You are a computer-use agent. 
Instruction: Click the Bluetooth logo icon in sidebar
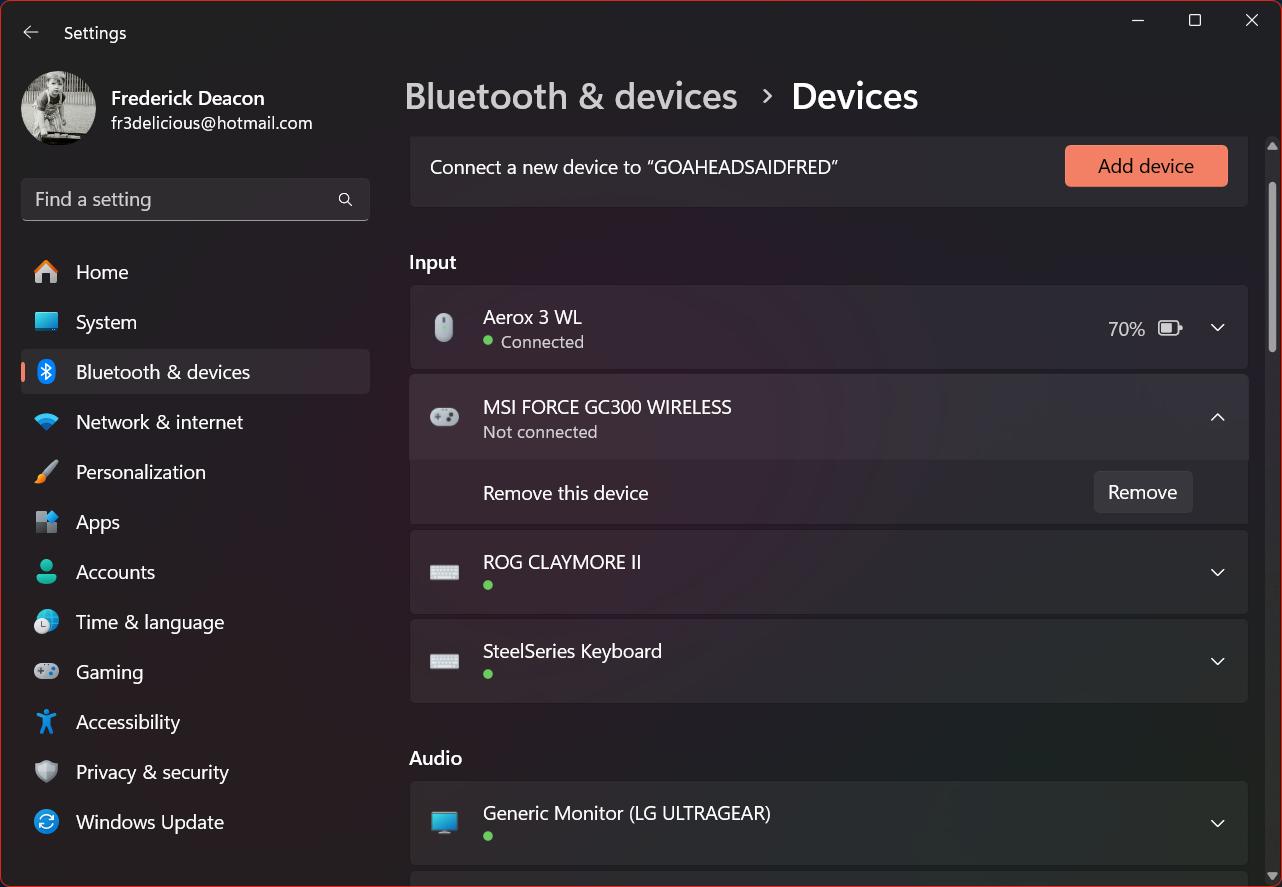click(46, 372)
